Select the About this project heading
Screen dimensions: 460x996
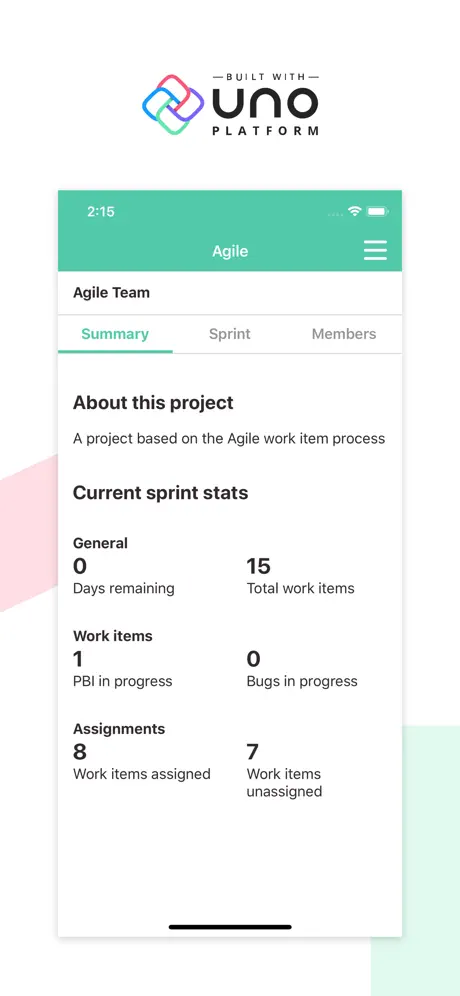tap(153, 403)
